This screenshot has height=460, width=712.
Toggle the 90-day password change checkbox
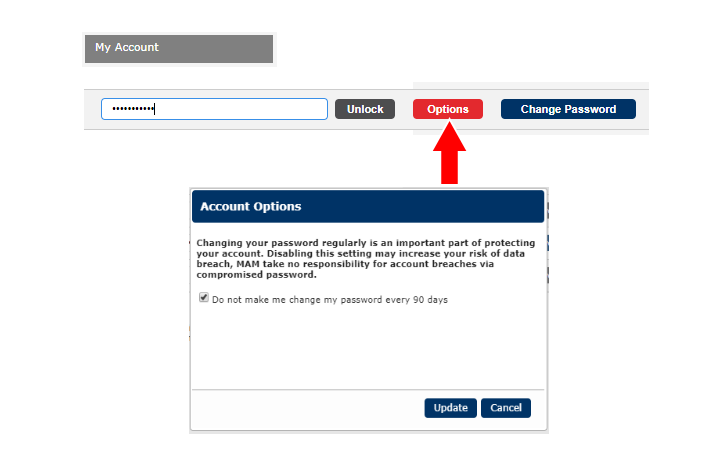204,298
